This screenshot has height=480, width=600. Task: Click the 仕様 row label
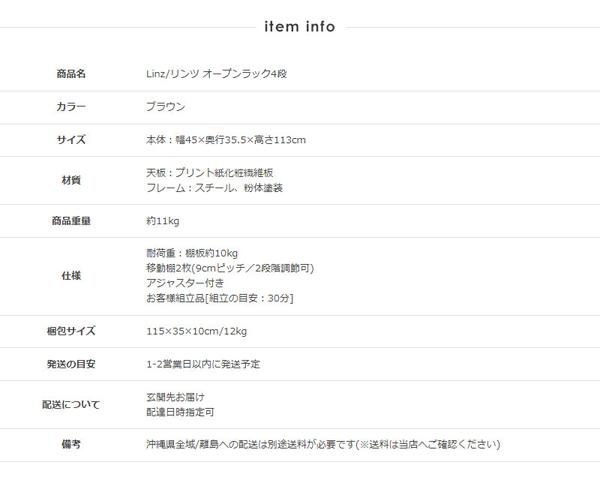click(x=71, y=275)
